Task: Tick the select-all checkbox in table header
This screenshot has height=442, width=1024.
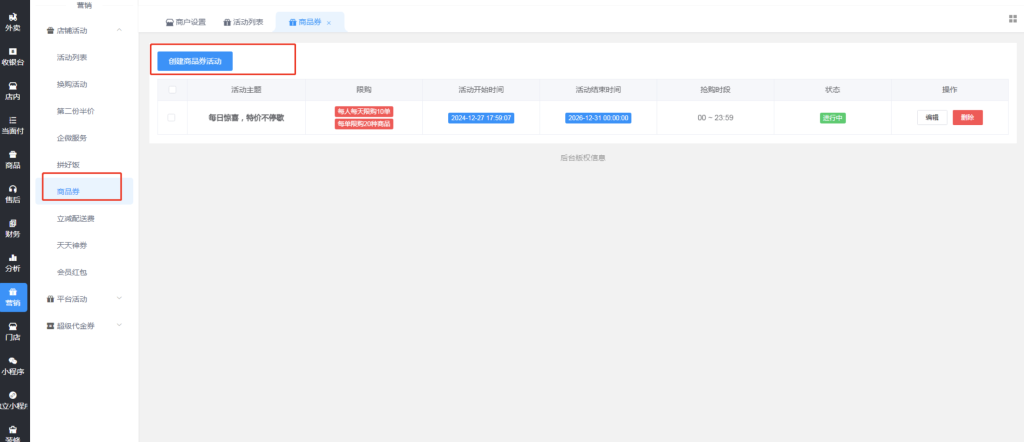Action: click(x=172, y=89)
